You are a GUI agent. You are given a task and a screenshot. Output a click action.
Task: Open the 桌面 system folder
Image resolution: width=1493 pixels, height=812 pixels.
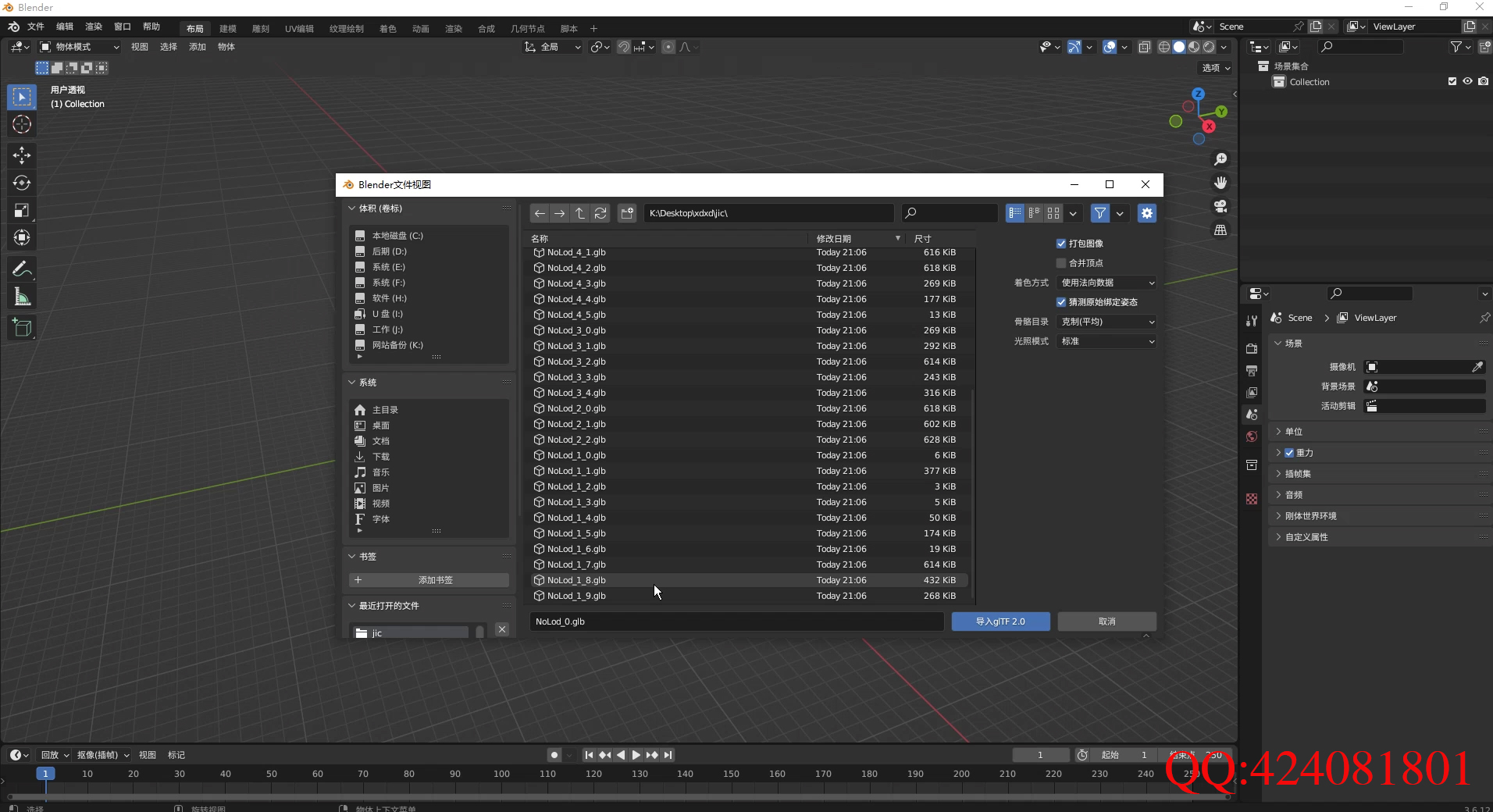[381, 426]
